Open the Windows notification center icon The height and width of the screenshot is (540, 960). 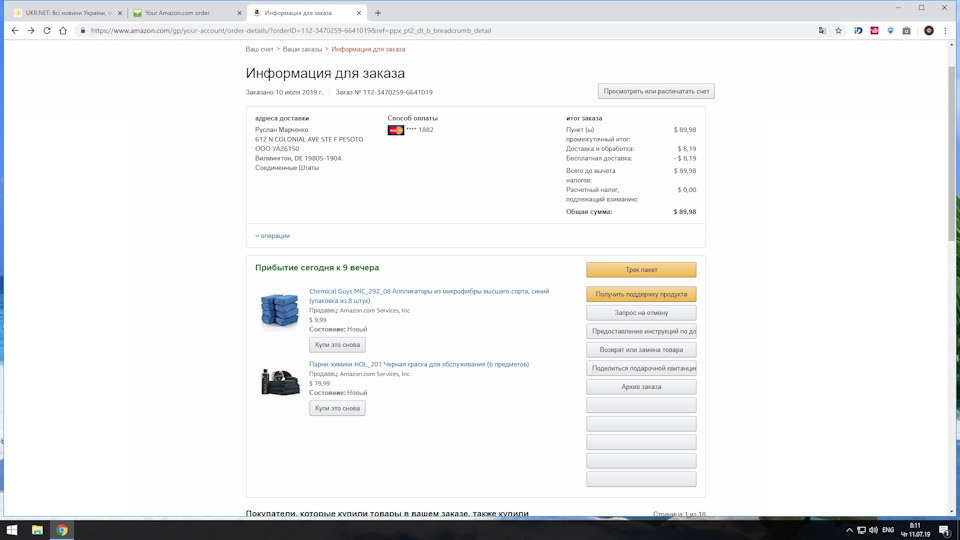point(945,530)
